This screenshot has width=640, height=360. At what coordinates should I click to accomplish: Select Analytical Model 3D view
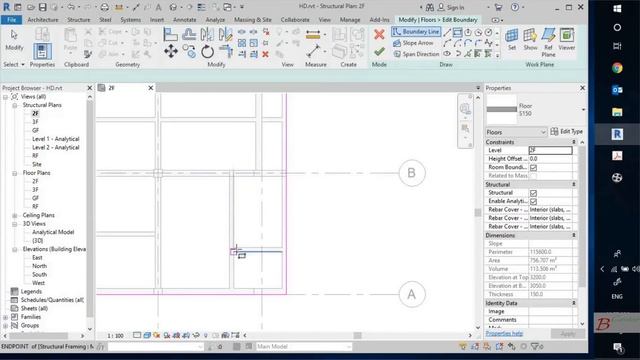[x=53, y=232]
